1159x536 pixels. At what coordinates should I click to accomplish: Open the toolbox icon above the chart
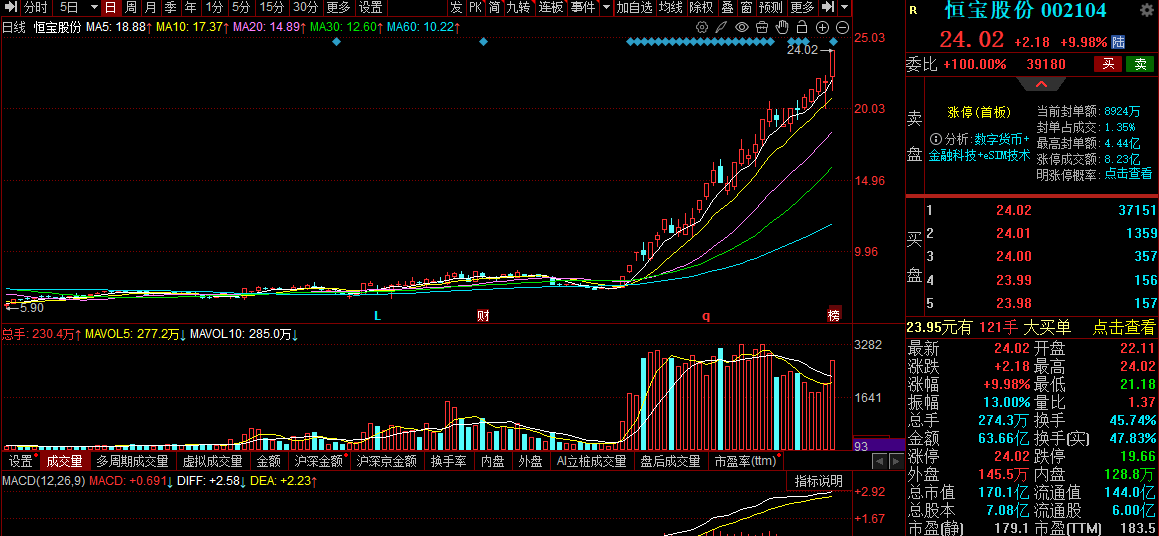click(762, 27)
